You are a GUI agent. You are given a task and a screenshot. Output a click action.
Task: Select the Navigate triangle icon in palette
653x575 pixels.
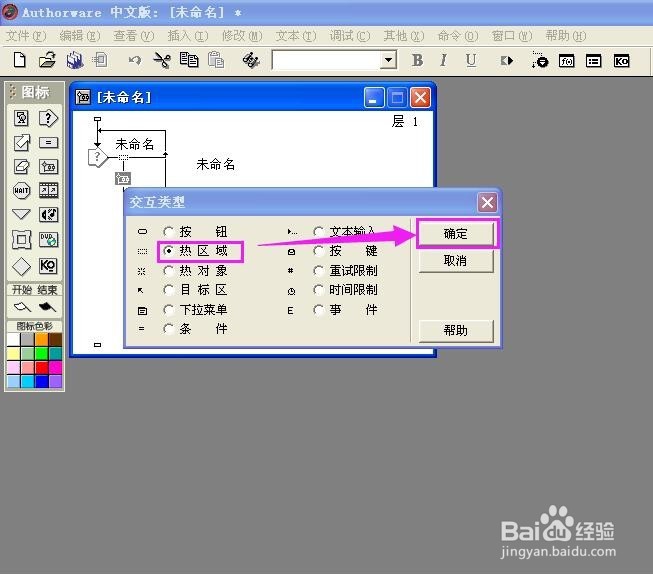(21, 214)
